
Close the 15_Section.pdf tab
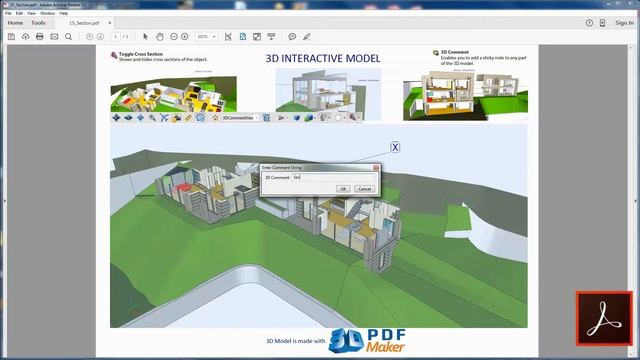(x=109, y=23)
